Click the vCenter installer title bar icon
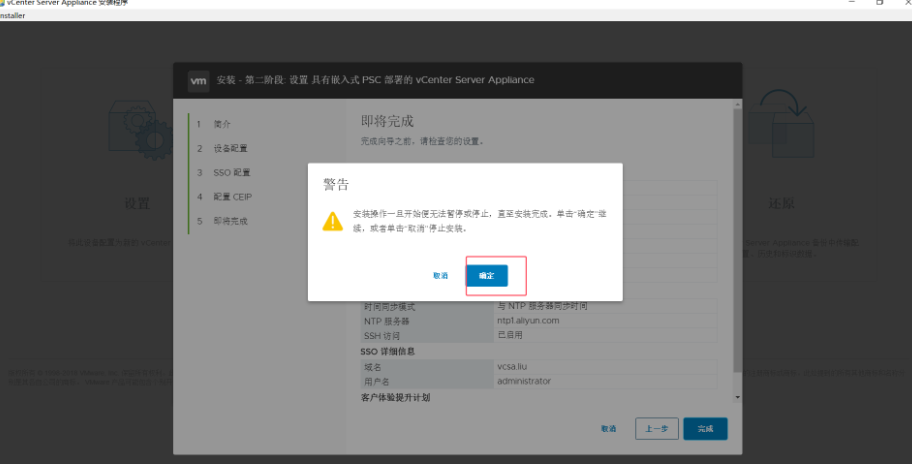 [2, 3]
